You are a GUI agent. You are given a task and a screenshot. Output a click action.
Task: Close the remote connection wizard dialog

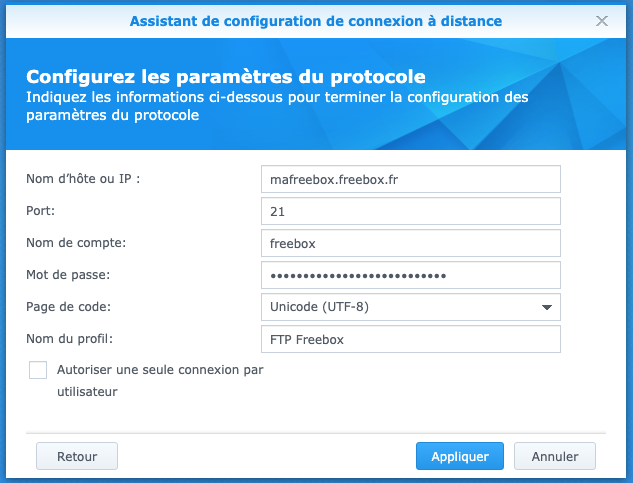pos(601,20)
